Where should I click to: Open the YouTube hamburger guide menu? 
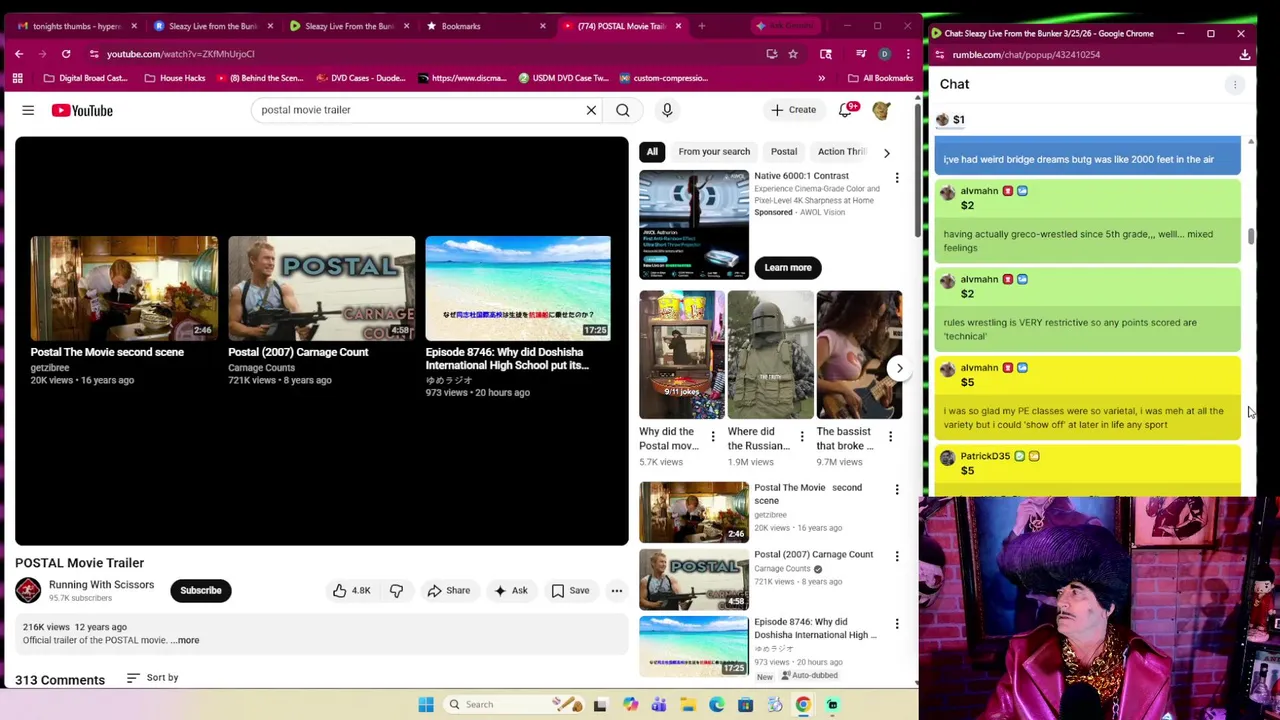(28, 110)
